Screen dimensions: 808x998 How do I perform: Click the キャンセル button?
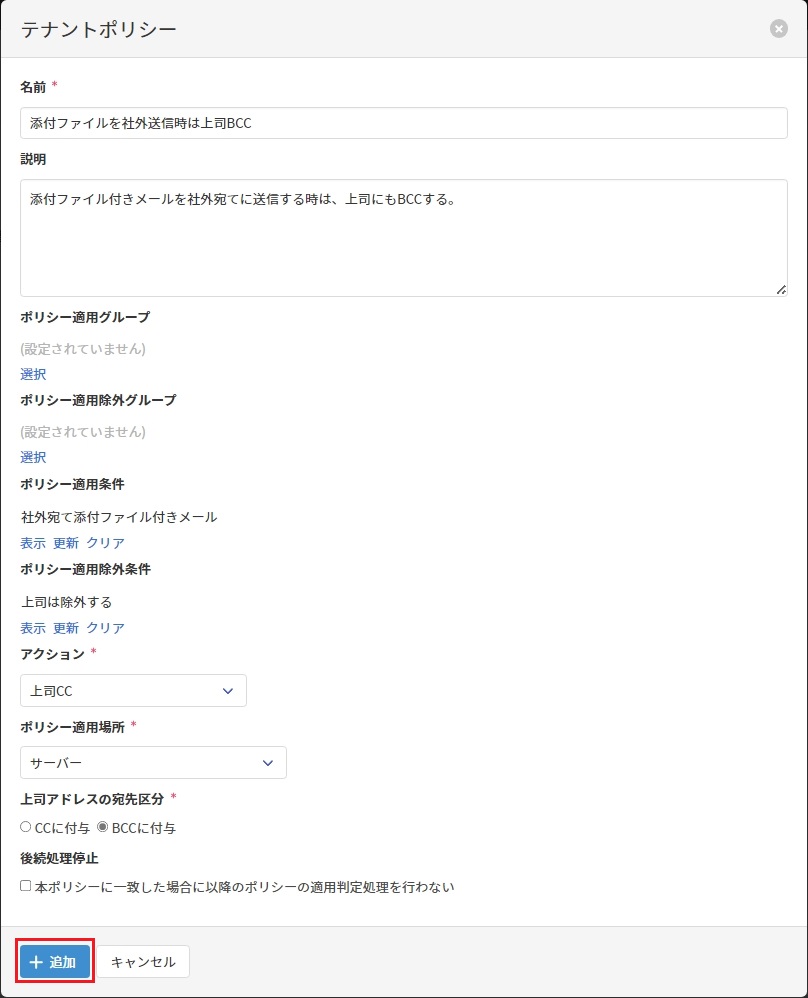143,961
